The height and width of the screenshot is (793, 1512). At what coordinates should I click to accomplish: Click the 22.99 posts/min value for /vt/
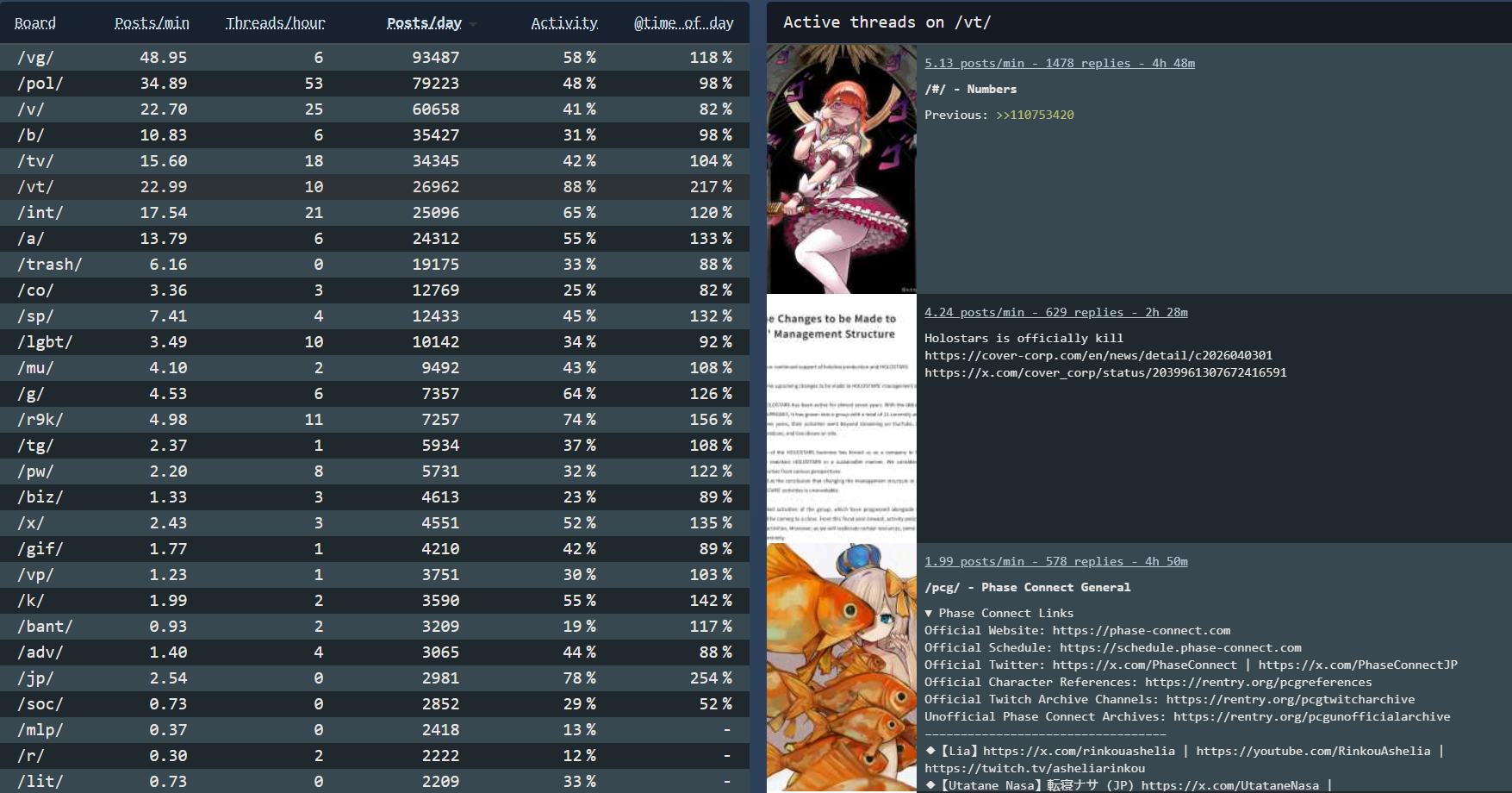coord(164,187)
